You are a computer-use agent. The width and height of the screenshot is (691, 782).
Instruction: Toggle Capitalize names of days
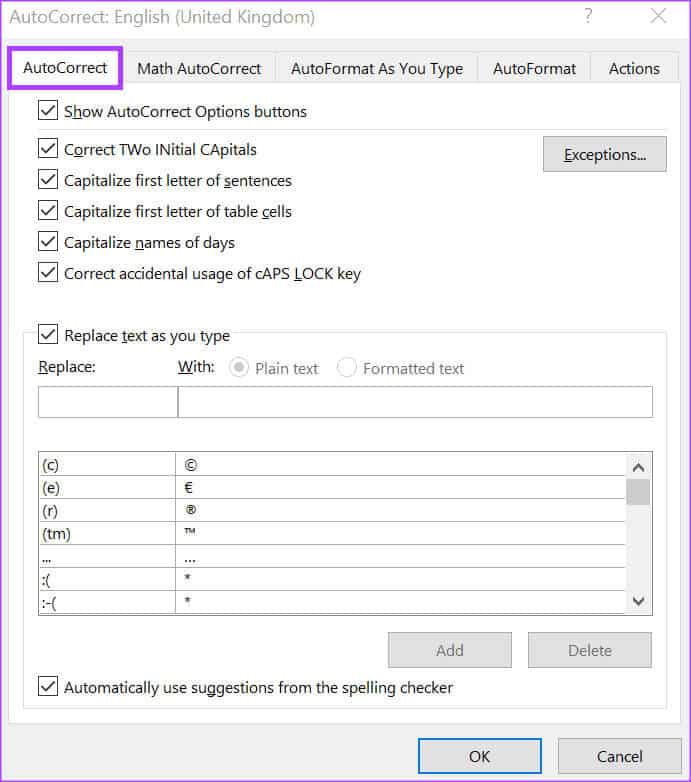47,242
